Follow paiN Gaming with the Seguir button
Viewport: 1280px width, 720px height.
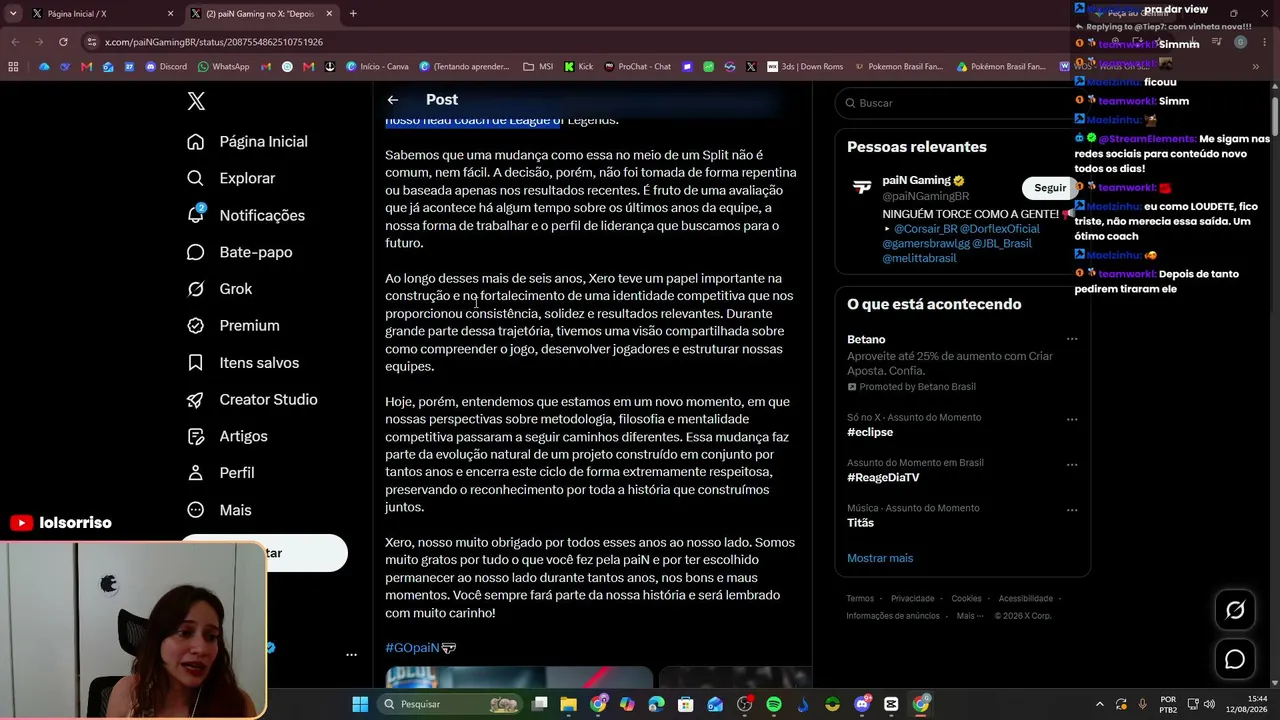[x=1049, y=188]
